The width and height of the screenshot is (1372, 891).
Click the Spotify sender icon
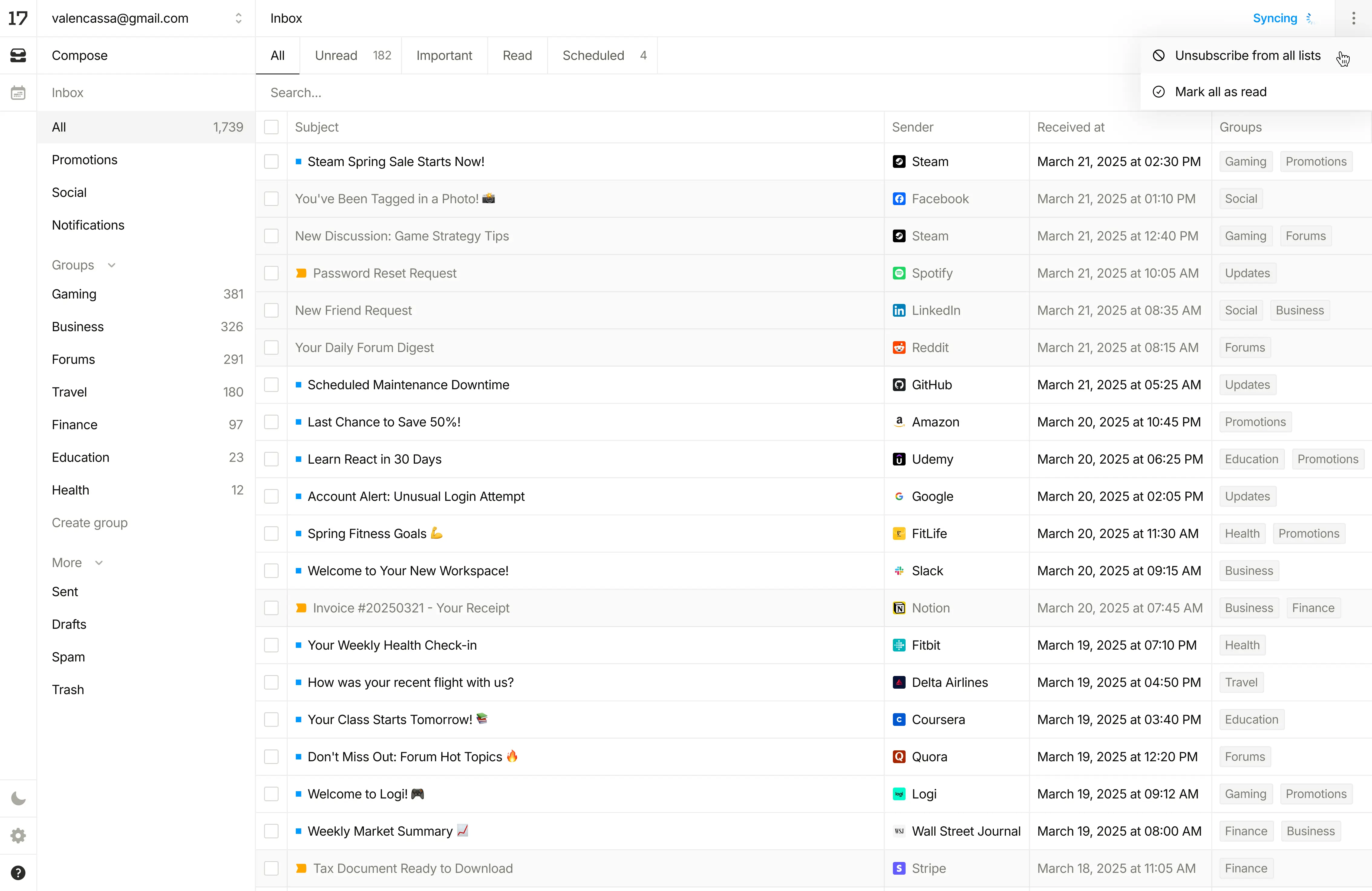tap(899, 273)
